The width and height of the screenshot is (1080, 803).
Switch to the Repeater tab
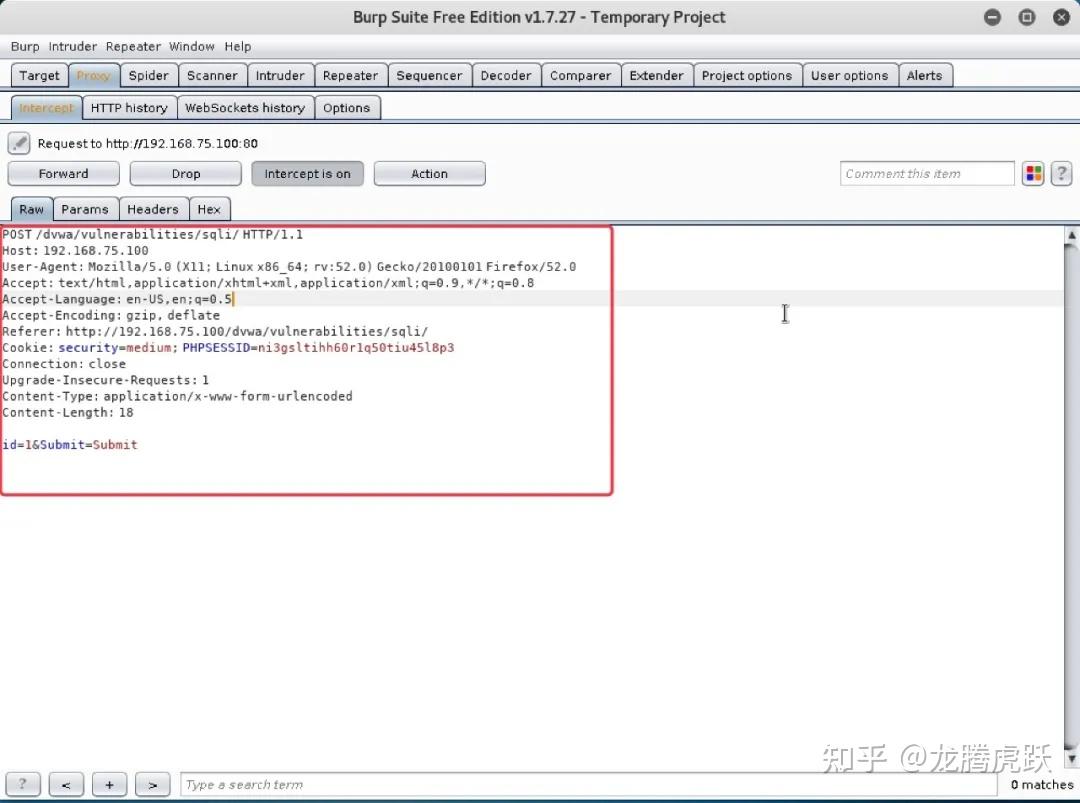click(x=351, y=74)
